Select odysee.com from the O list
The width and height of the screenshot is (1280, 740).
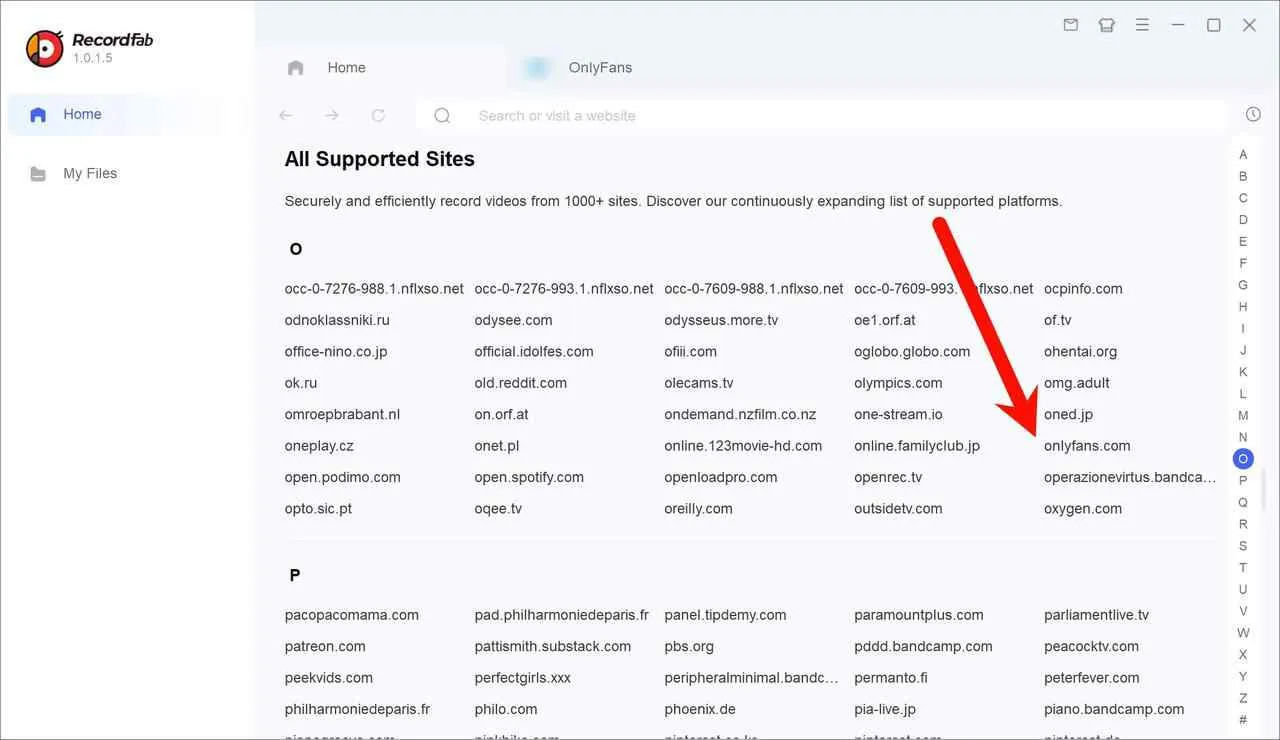[x=513, y=319]
